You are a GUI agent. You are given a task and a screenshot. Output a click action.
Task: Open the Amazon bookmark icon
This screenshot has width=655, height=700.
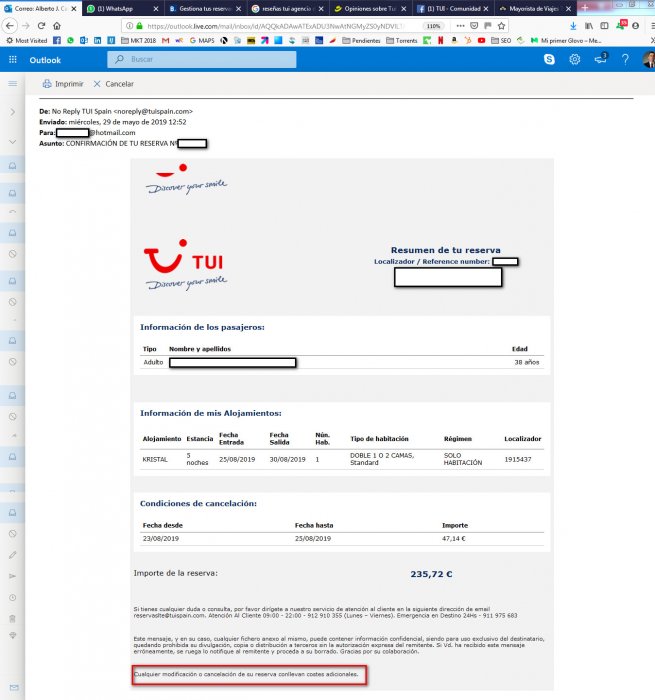tap(454, 41)
